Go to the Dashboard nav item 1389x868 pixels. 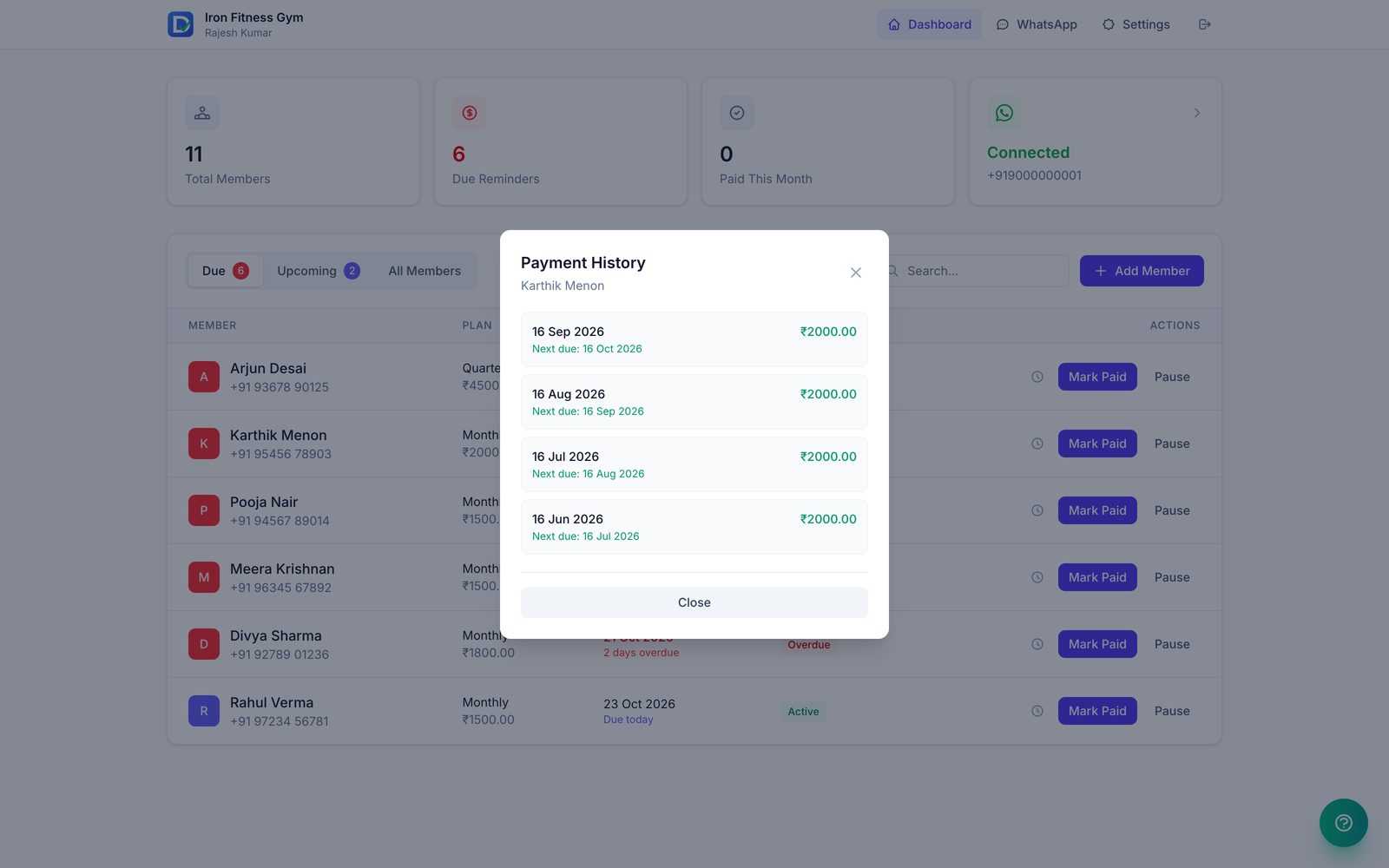tap(929, 24)
